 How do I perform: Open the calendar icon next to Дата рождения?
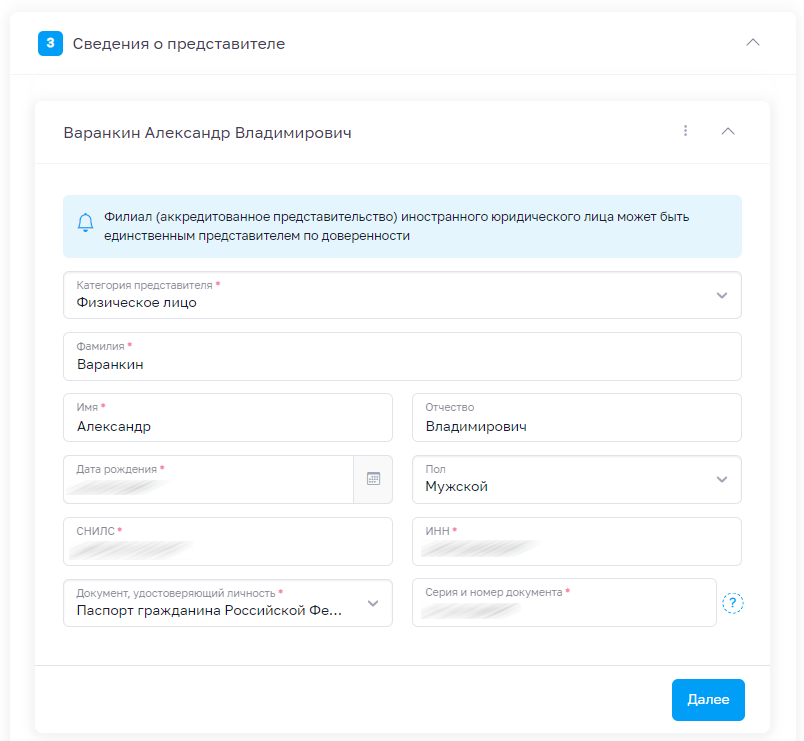click(373, 479)
